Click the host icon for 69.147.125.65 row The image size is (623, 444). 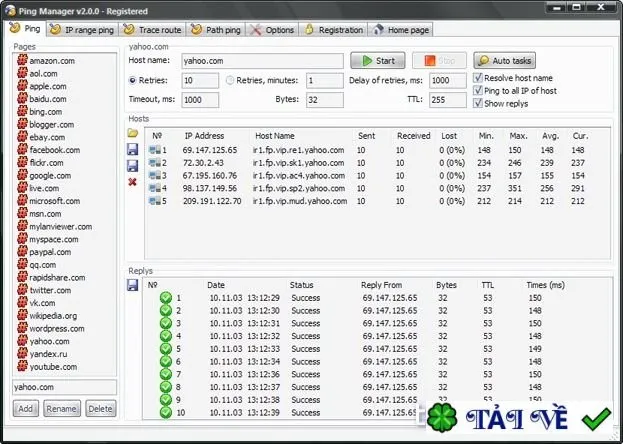click(x=155, y=150)
